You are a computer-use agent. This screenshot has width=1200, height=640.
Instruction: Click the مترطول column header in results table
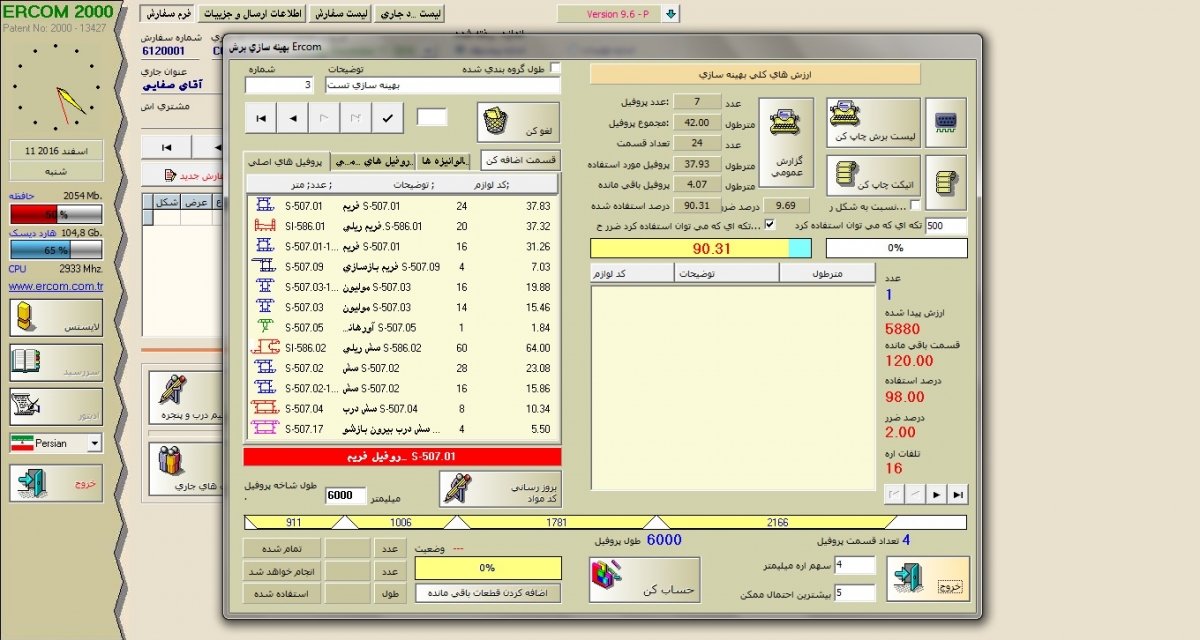click(827, 273)
